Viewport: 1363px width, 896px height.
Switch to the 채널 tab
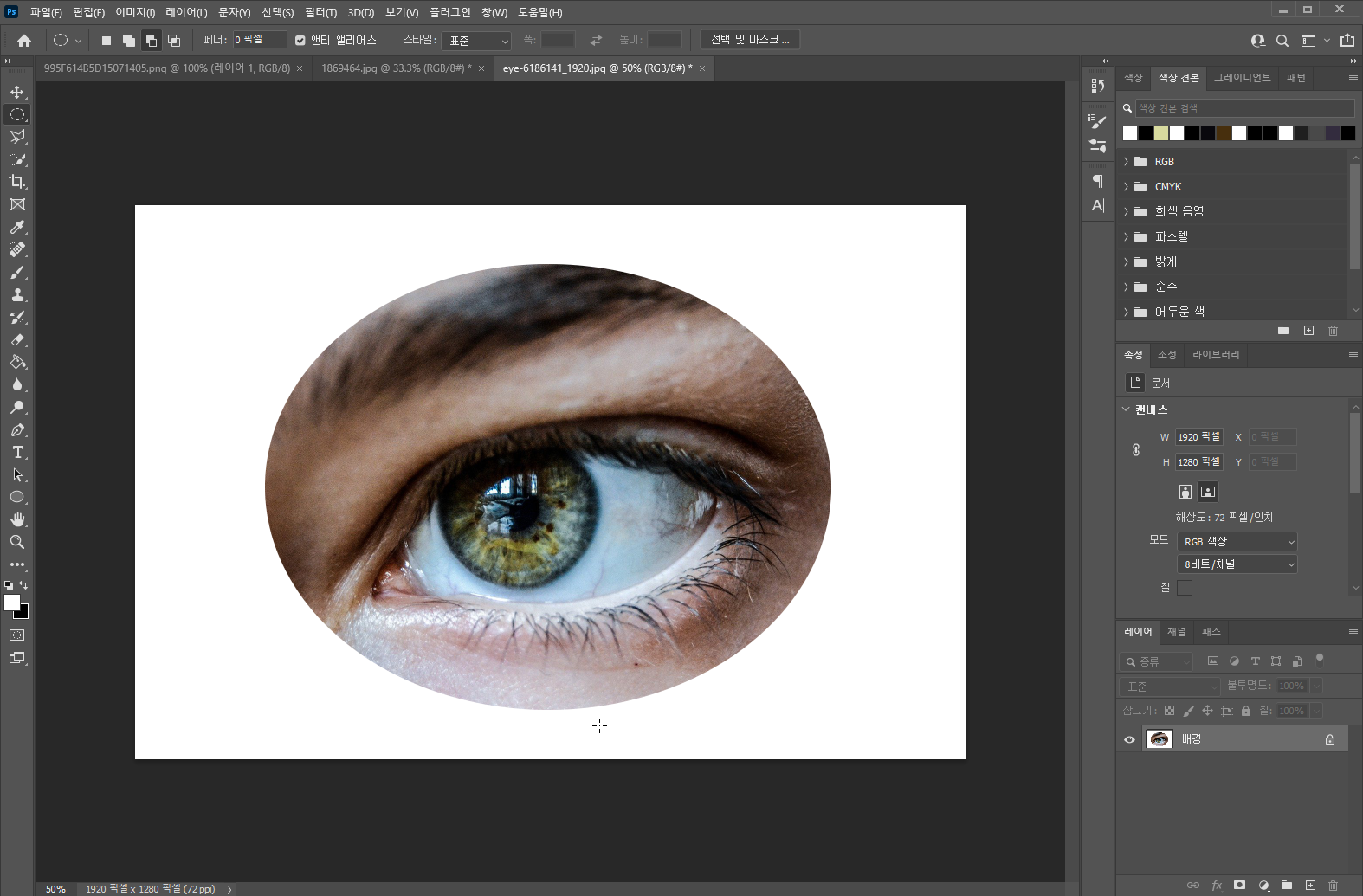tap(1176, 632)
